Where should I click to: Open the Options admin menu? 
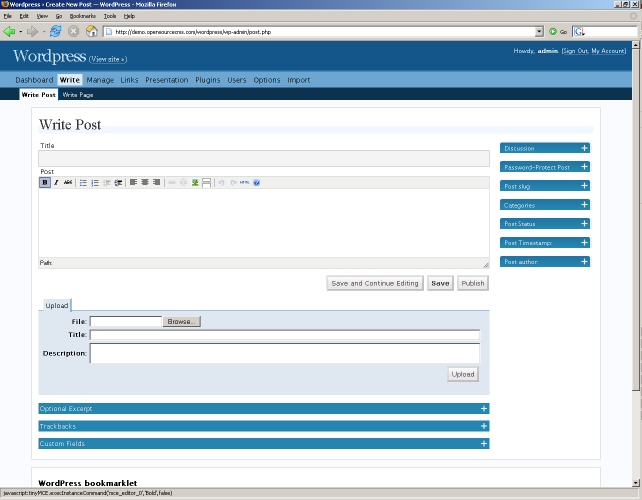(x=267, y=80)
